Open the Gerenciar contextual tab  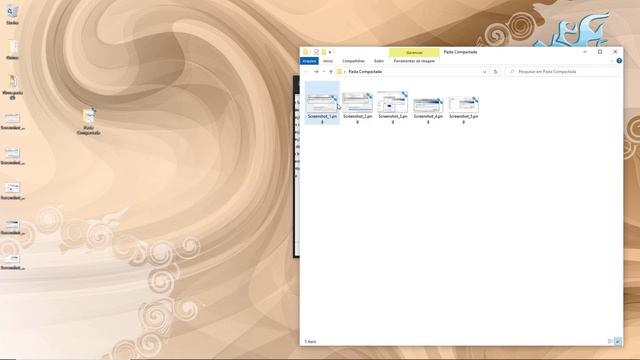click(x=414, y=53)
